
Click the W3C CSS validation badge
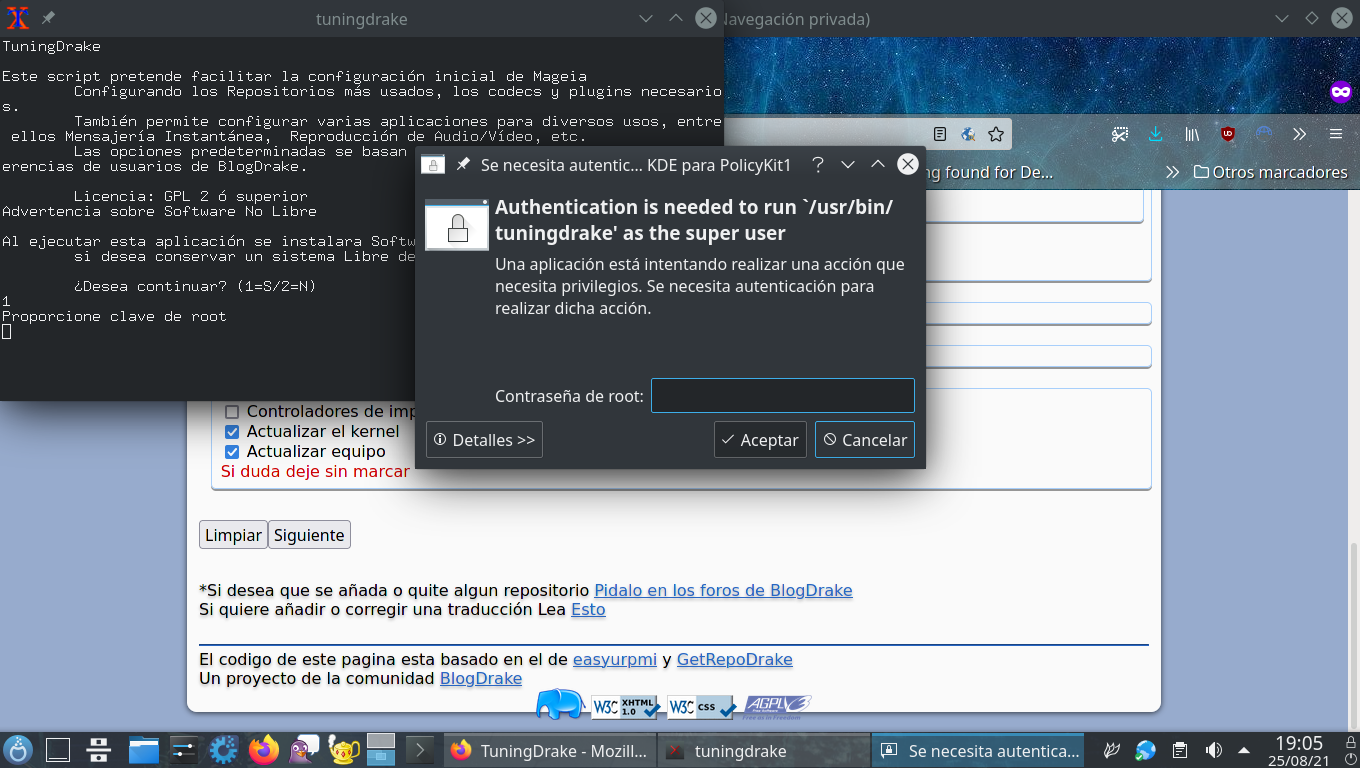(x=701, y=707)
